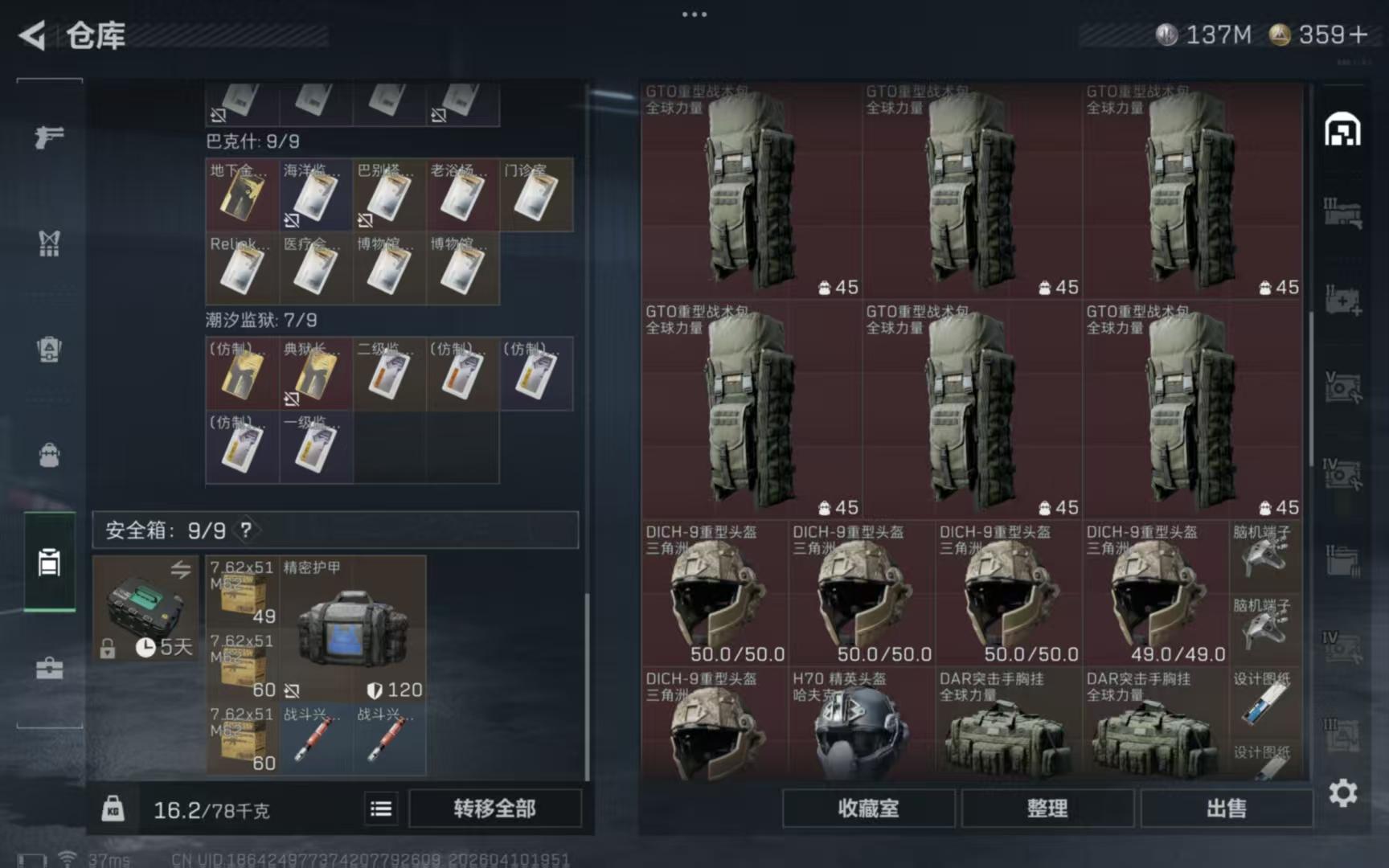Select the H70 精英头盔 helmet
The width and height of the screenshot is (1389, 868).
point(862,723)
